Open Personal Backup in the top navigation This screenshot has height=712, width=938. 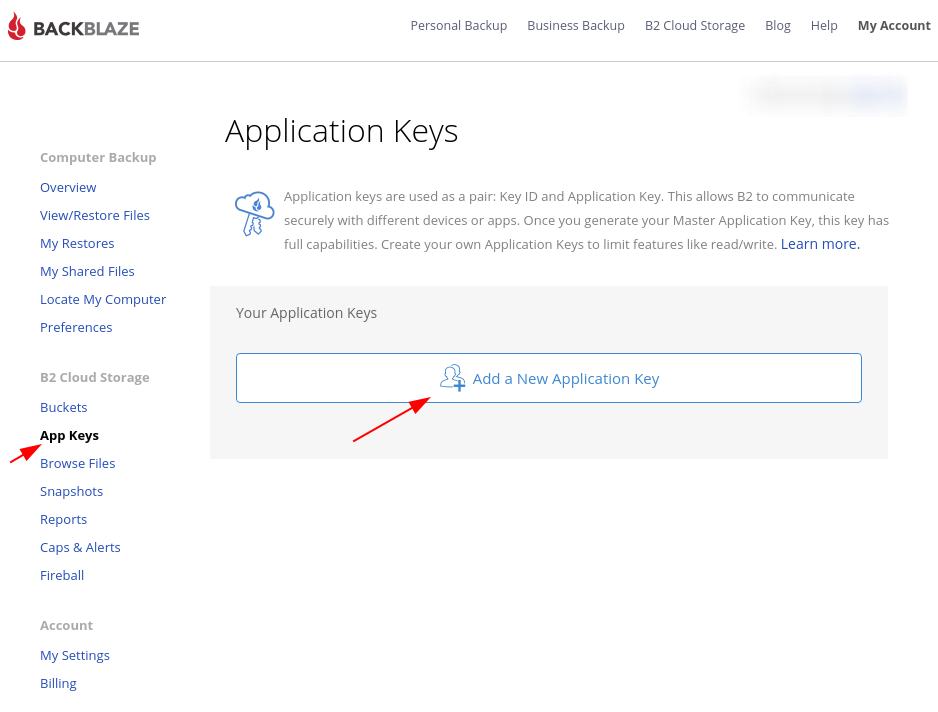(x=459, y=25)
